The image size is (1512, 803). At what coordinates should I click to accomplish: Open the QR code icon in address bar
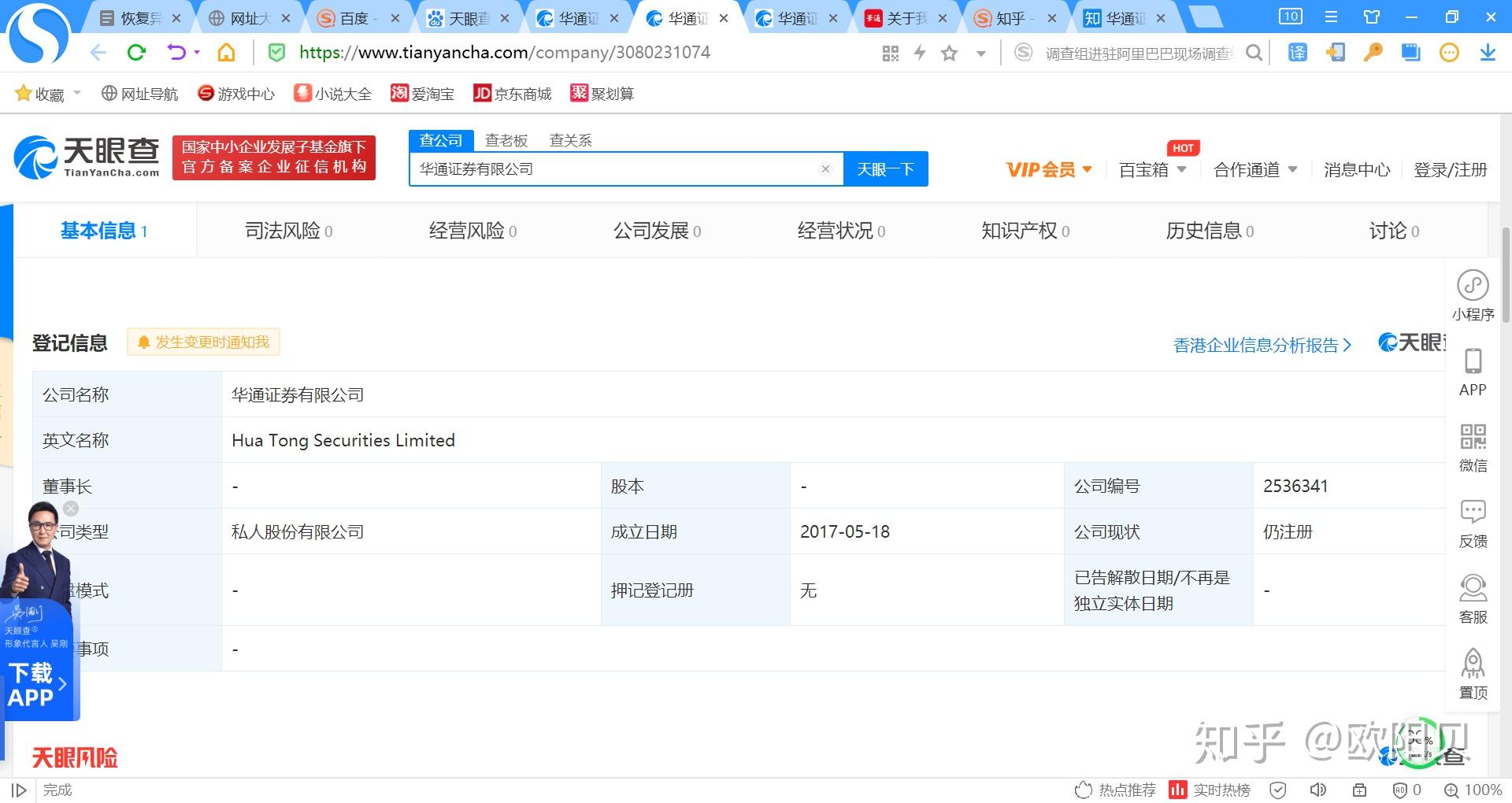891,53
